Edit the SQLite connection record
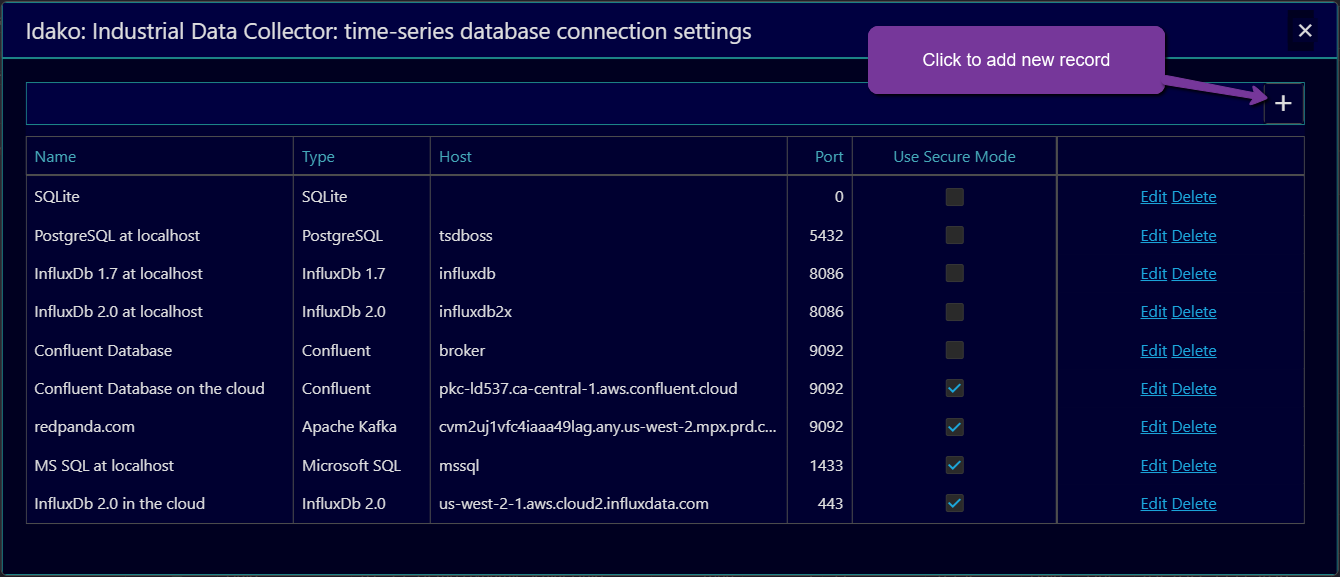 pyautogui.click(x=1153, y=197)
